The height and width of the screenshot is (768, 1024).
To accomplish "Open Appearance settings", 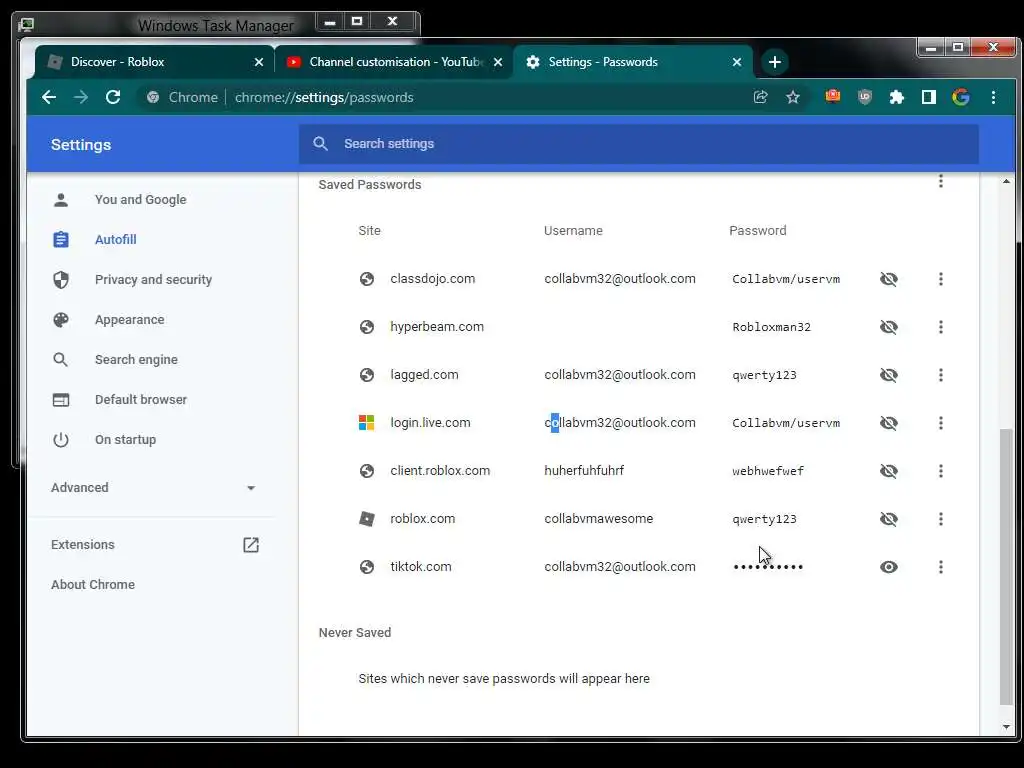I will (129, 320).
